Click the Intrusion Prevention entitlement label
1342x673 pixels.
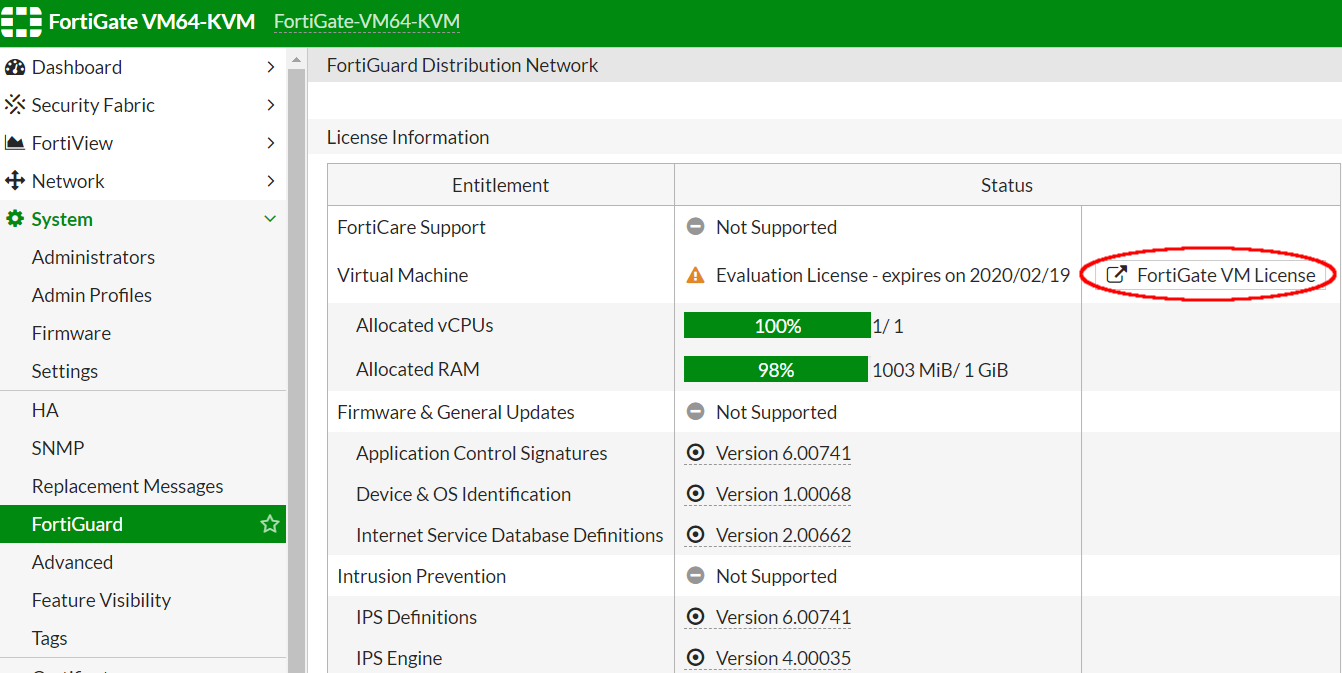click(421, 576)
